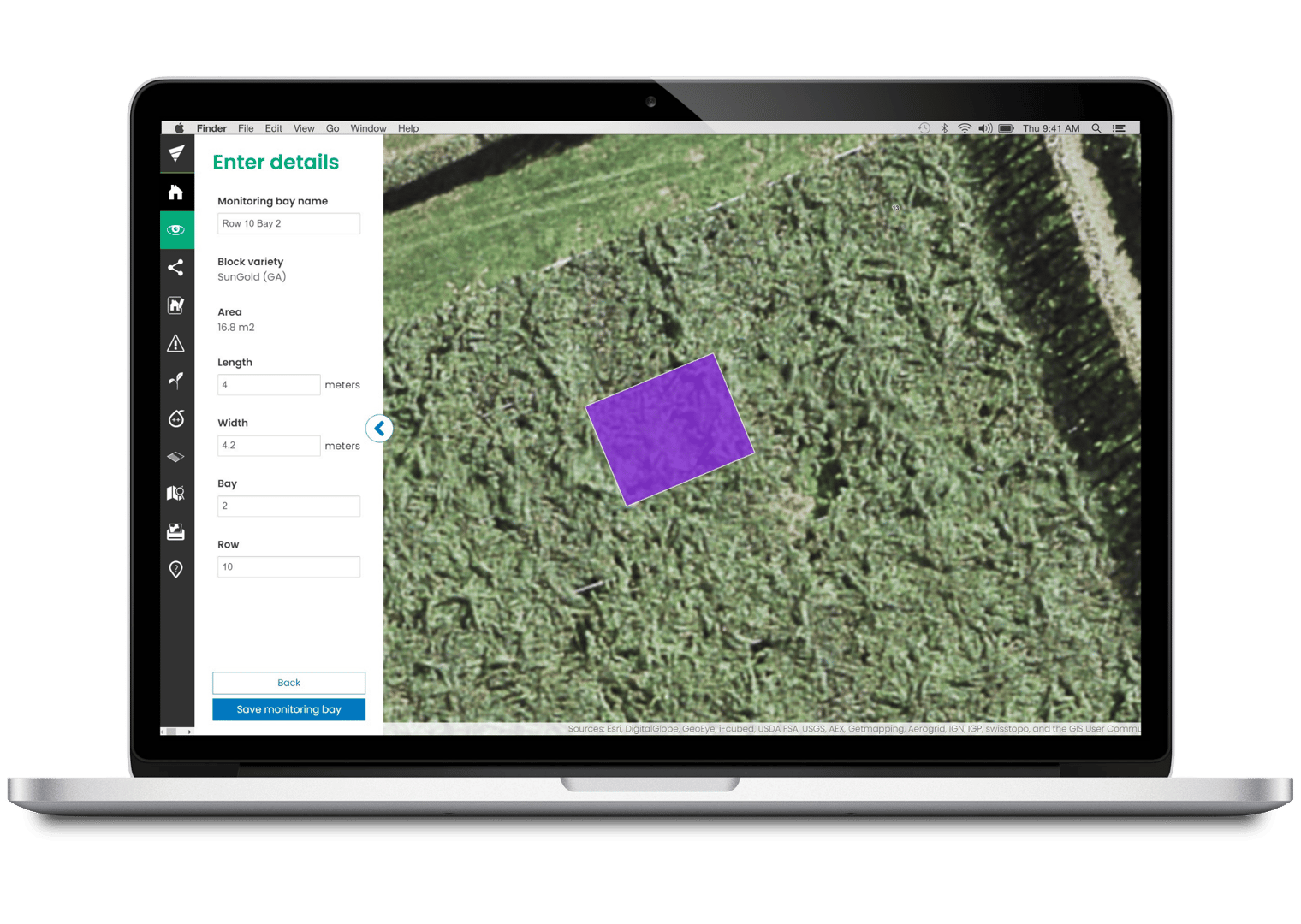Click the share icon in the sidebar
The width and height of the screenshot is (1301, 924).
pos(176,268)
